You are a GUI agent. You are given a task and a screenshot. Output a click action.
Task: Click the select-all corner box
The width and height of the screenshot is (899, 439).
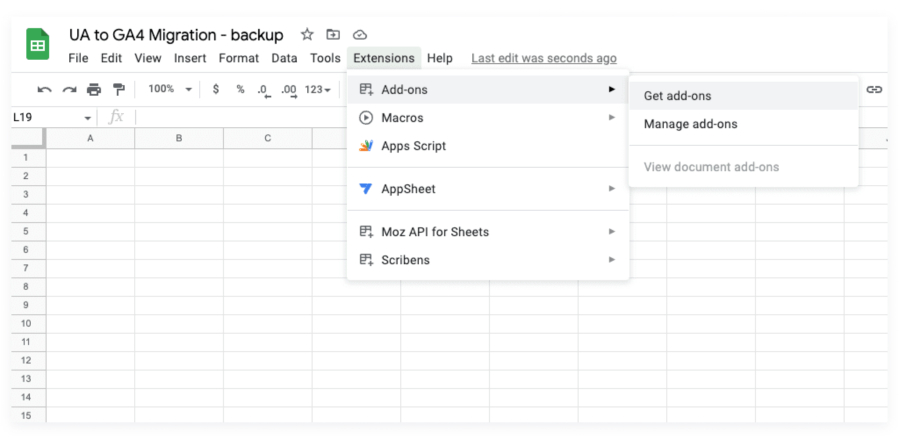(x=28, y=138)
